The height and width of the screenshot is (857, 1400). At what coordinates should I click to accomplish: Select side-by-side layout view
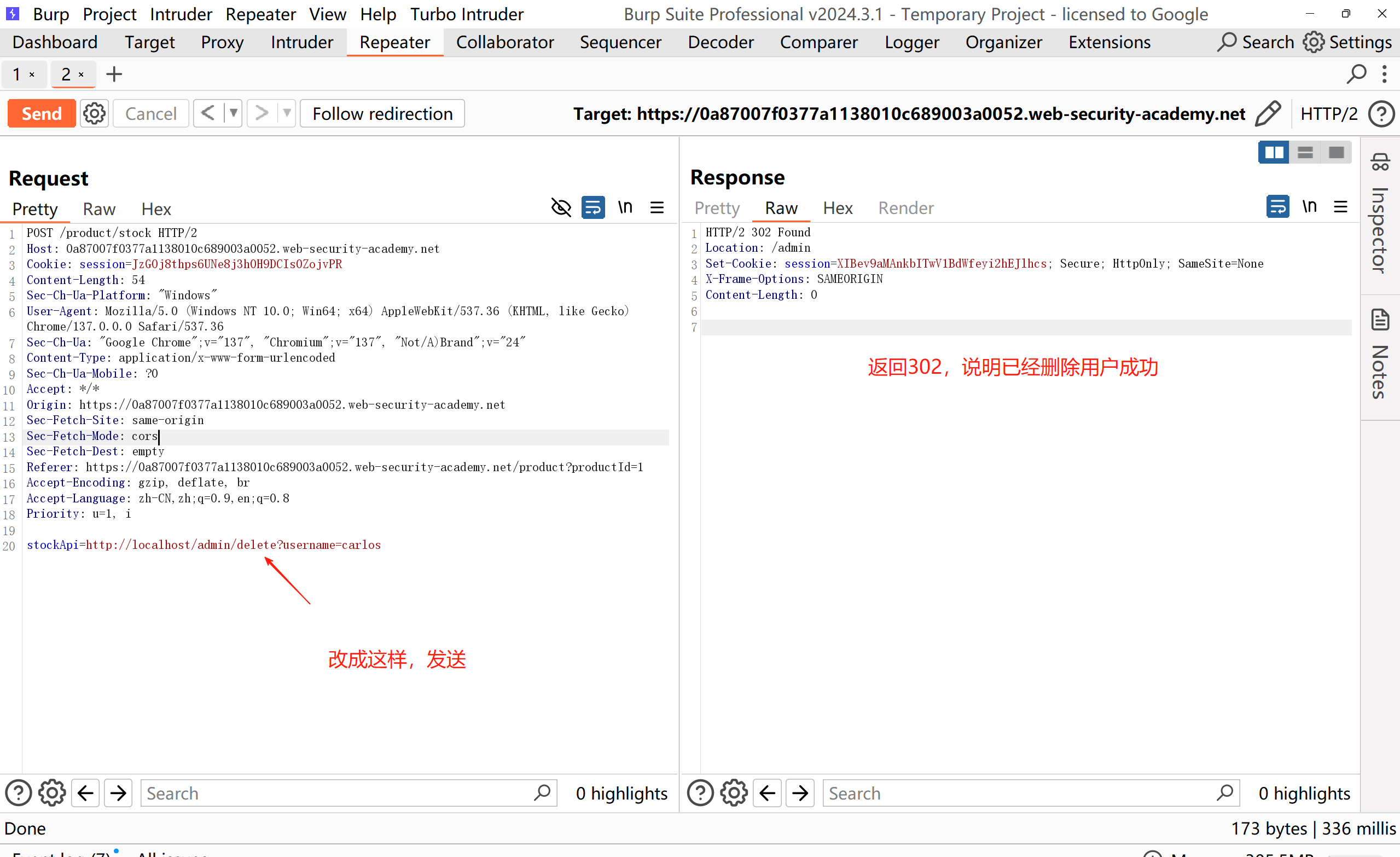[x=1273, y=152]
